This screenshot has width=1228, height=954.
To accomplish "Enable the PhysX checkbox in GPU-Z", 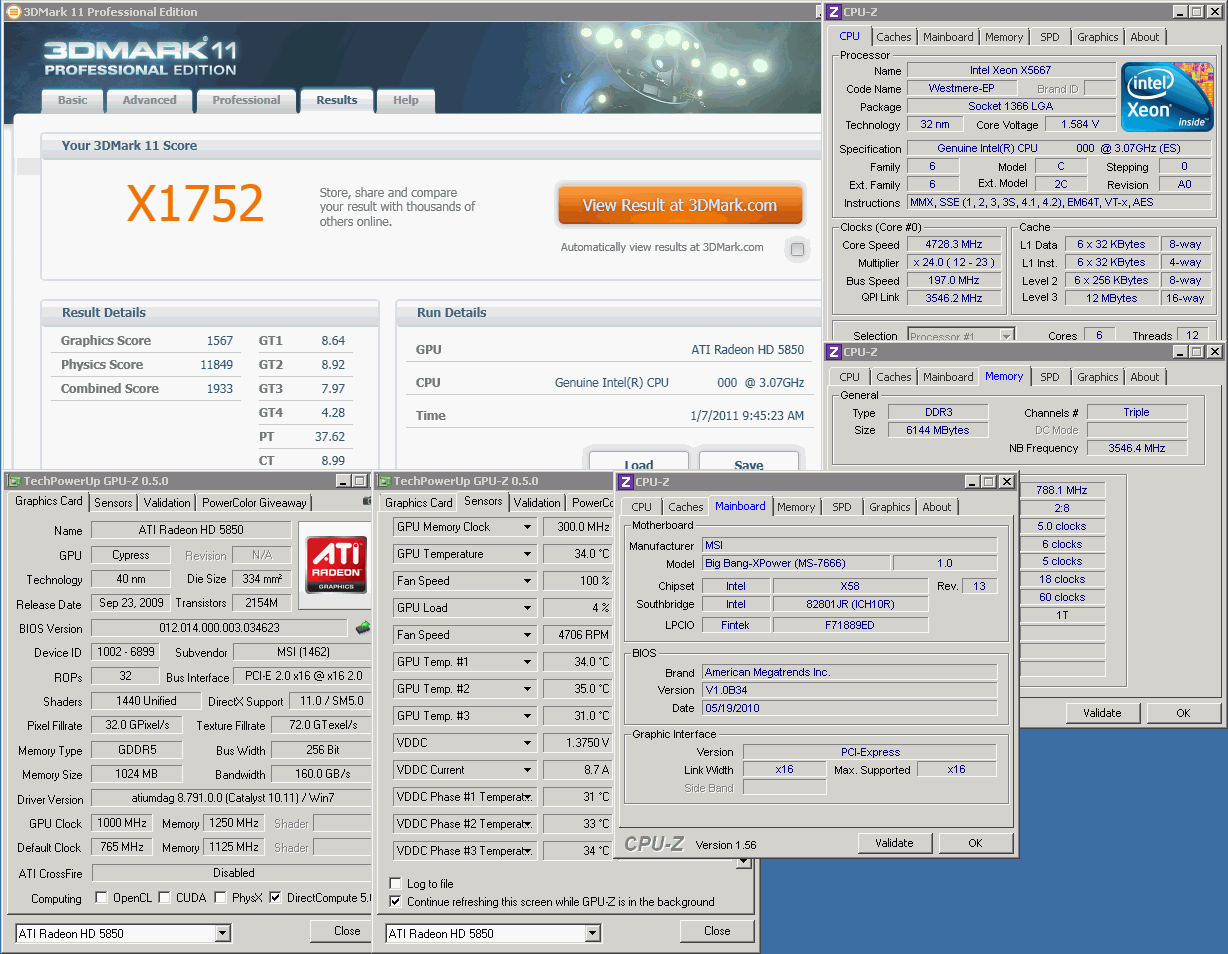I will [220, 898].
